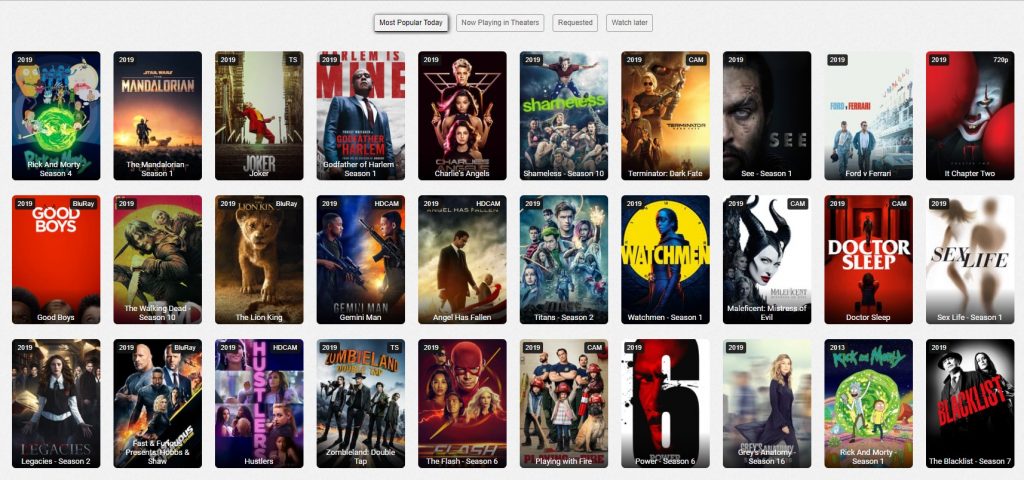Screen dimensions: 1024x480
Task: Click the CAM badge on Playing with Fire
Action: point(594,347)
